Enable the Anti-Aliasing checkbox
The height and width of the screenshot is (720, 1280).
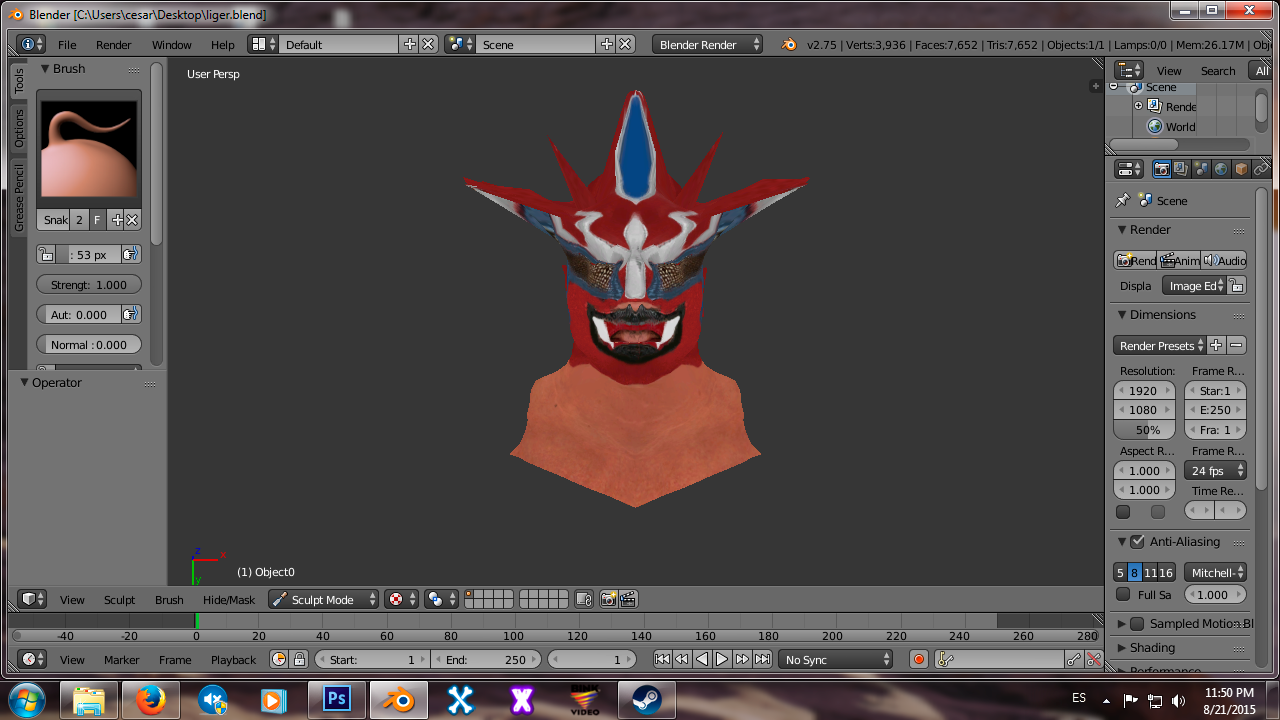coord(1137,541)
